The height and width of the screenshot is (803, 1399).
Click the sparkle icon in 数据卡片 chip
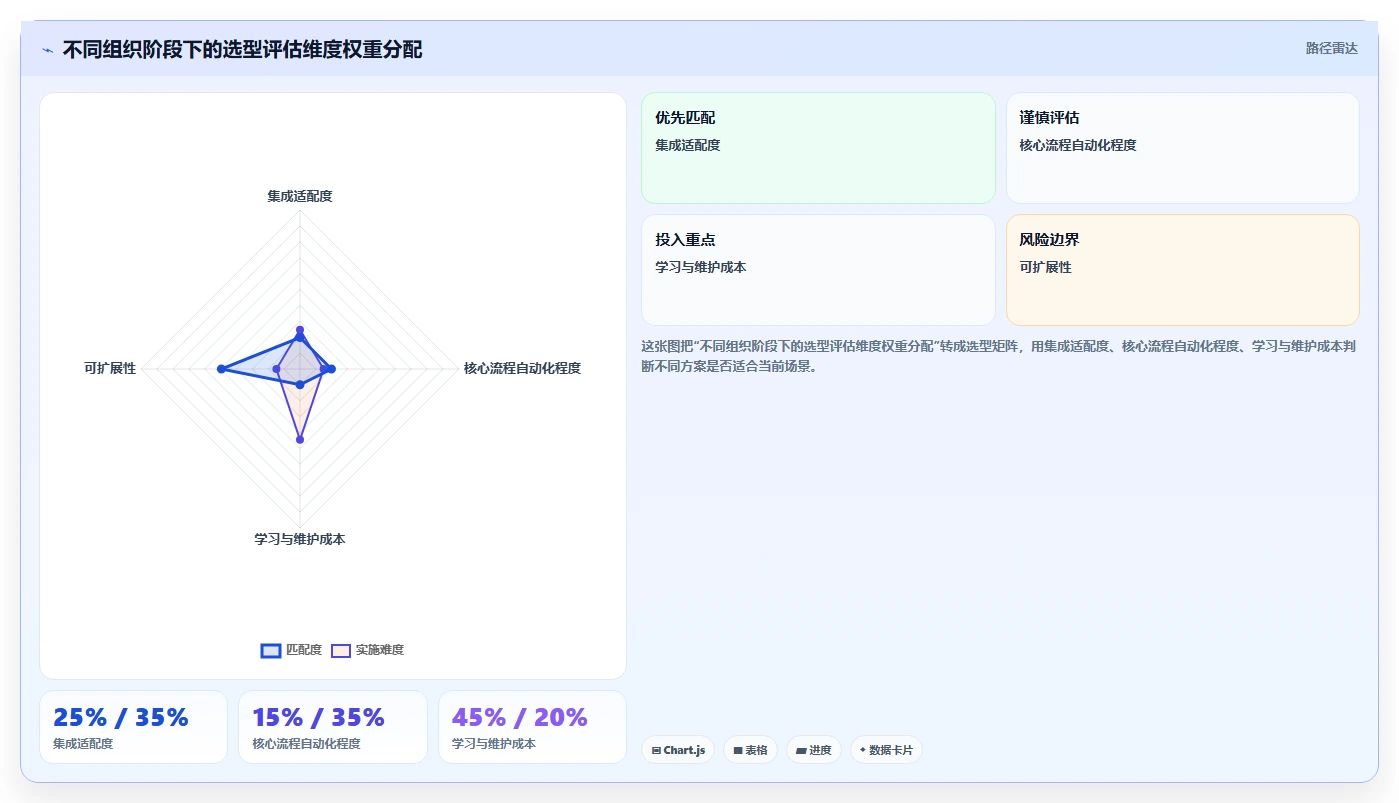coord(862,750)
